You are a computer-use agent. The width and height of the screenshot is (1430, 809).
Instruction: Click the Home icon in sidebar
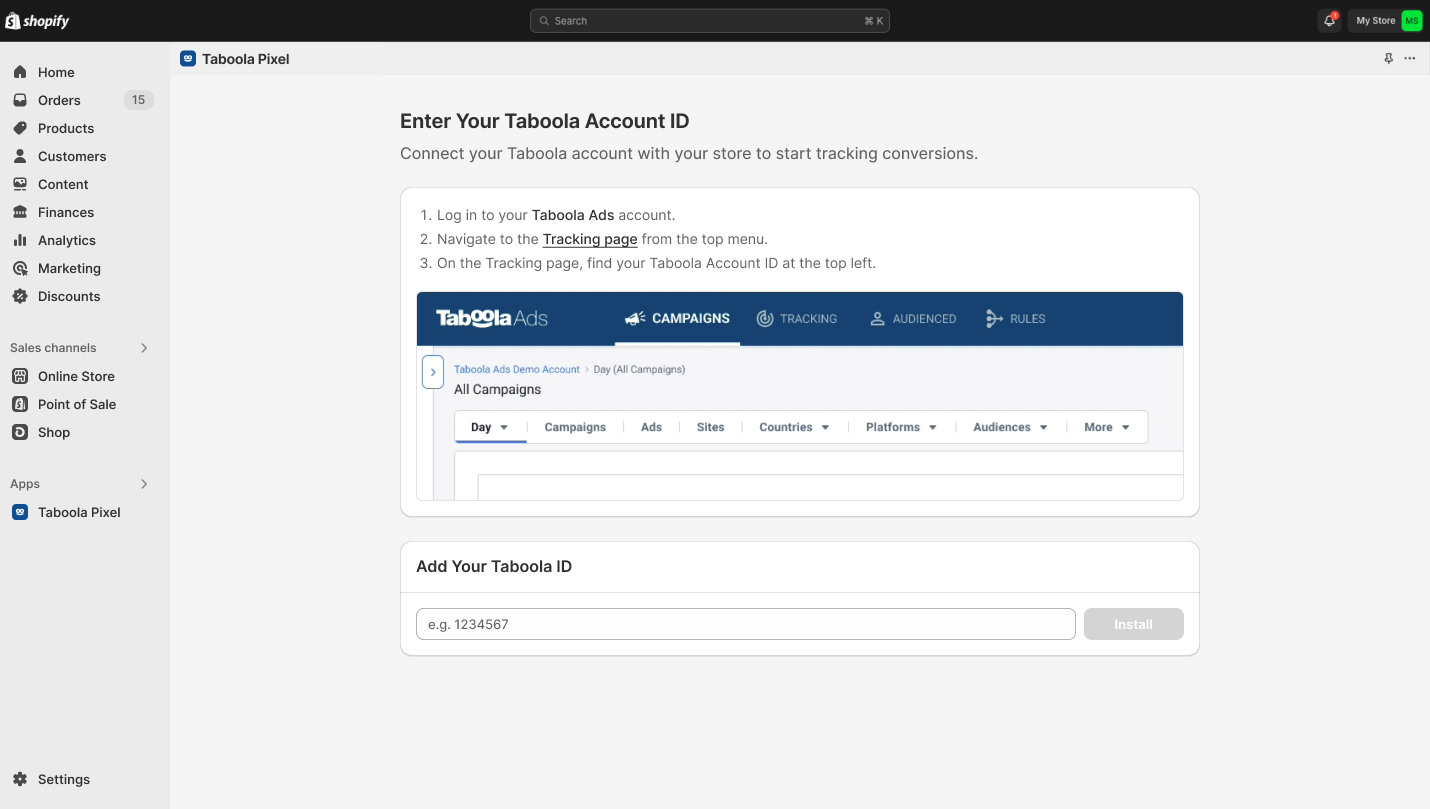coord(20,72)
